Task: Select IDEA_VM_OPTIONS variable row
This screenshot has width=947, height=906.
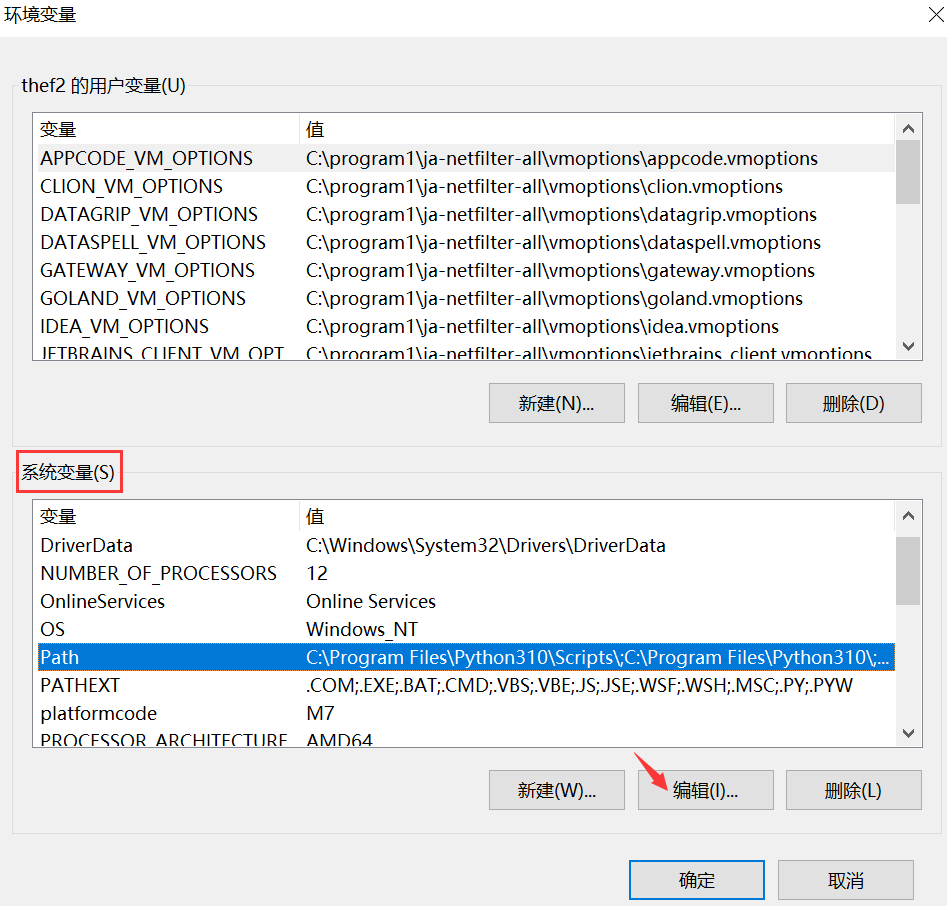Action: pos(466,326)
